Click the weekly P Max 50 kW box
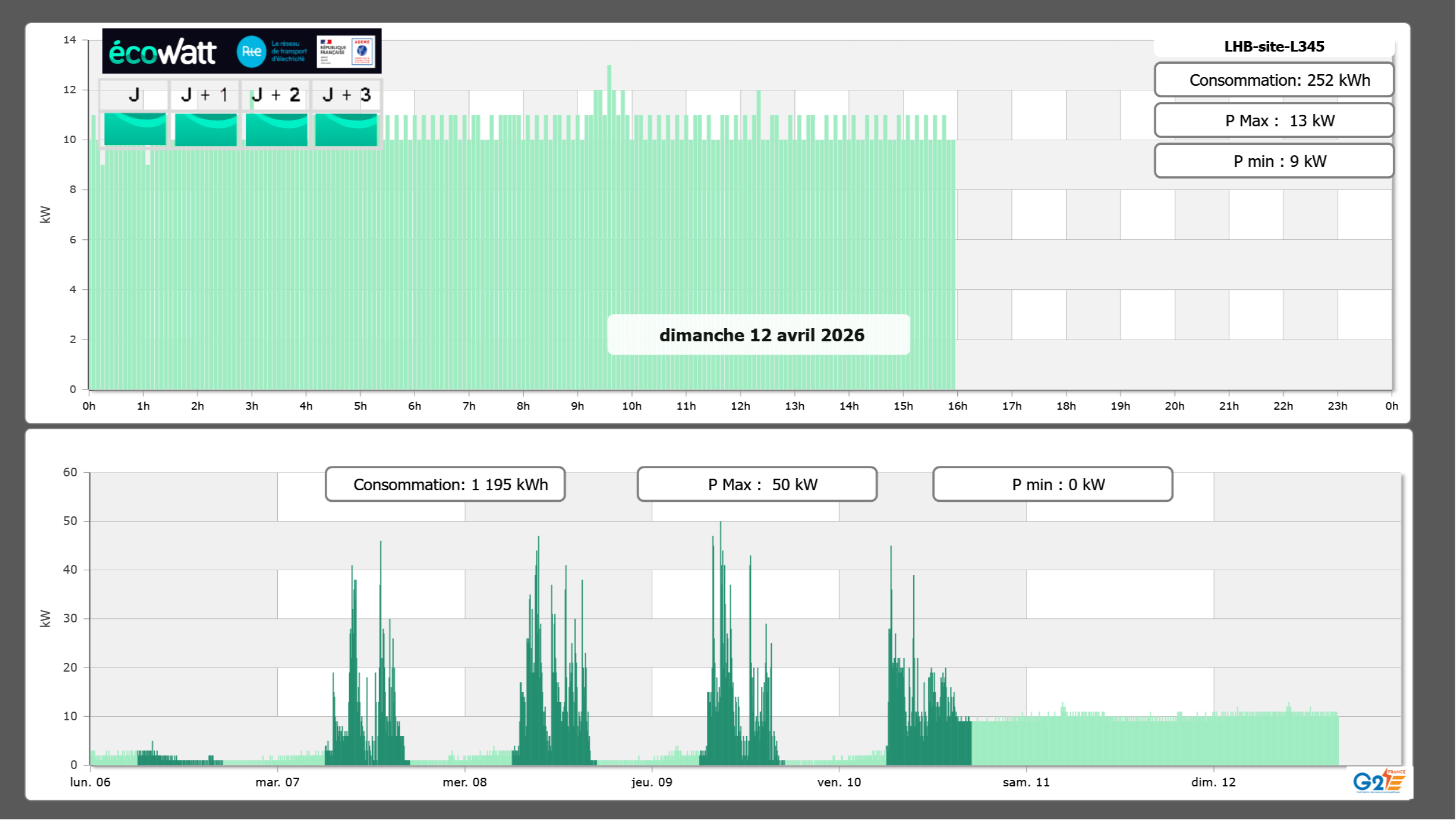This screenshot has width=1456, height=820. pos(757,484)
